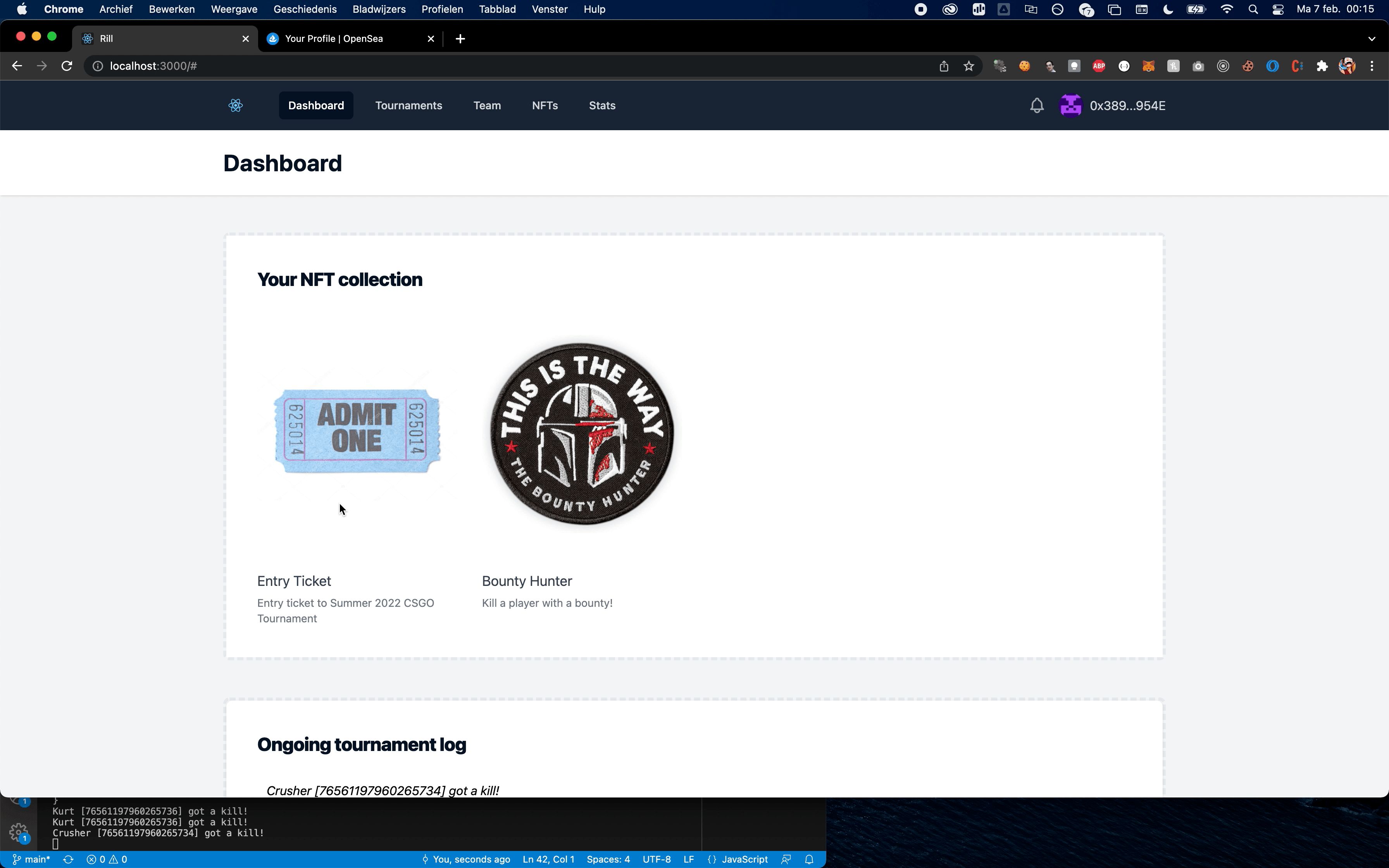Screen dimensions: 1389x868
Task: Go back in browser history
Action: coord(17,66)
